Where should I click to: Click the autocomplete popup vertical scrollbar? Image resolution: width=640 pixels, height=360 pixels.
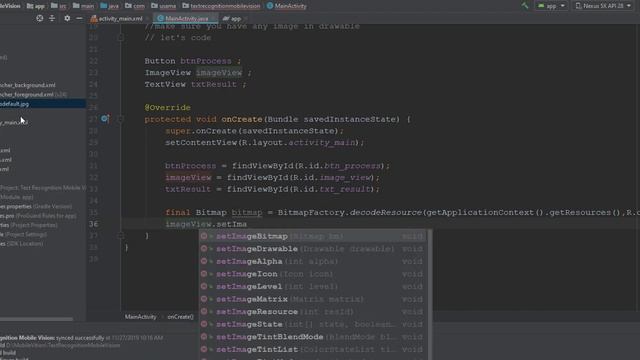pos(429,295)
